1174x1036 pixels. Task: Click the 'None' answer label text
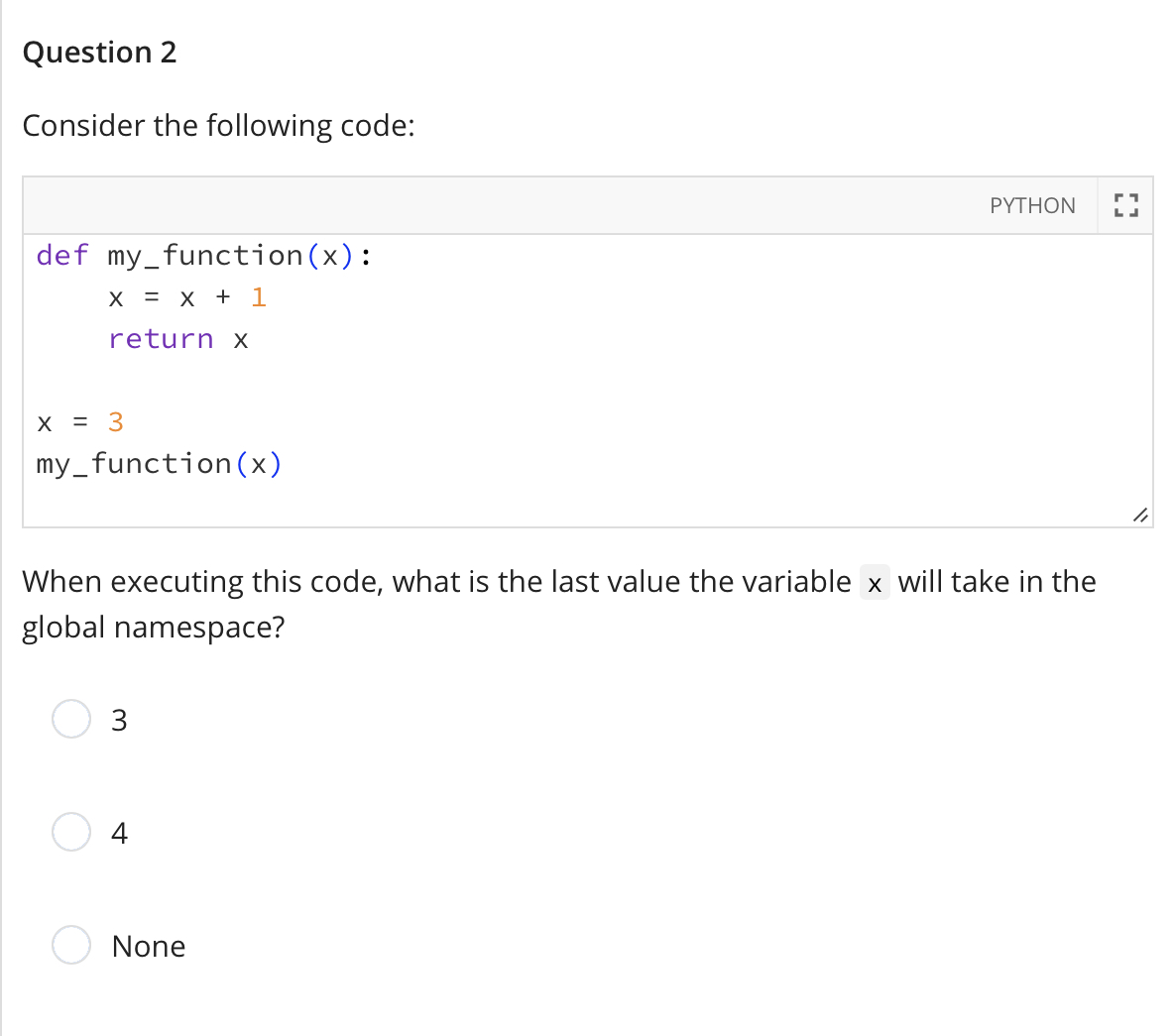149,946
